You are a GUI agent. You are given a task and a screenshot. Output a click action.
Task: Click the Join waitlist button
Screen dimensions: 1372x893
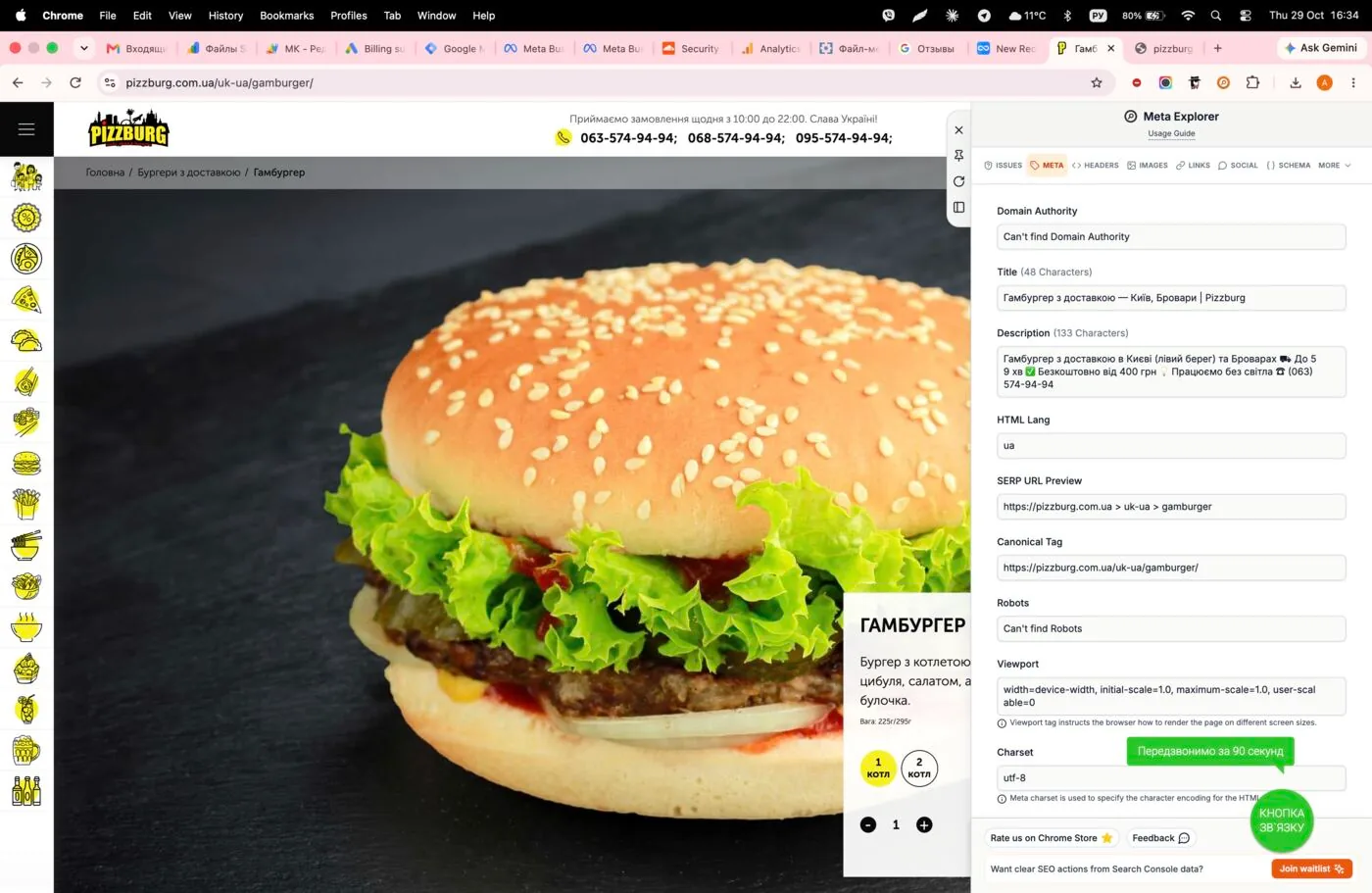tap(1311, 869)
